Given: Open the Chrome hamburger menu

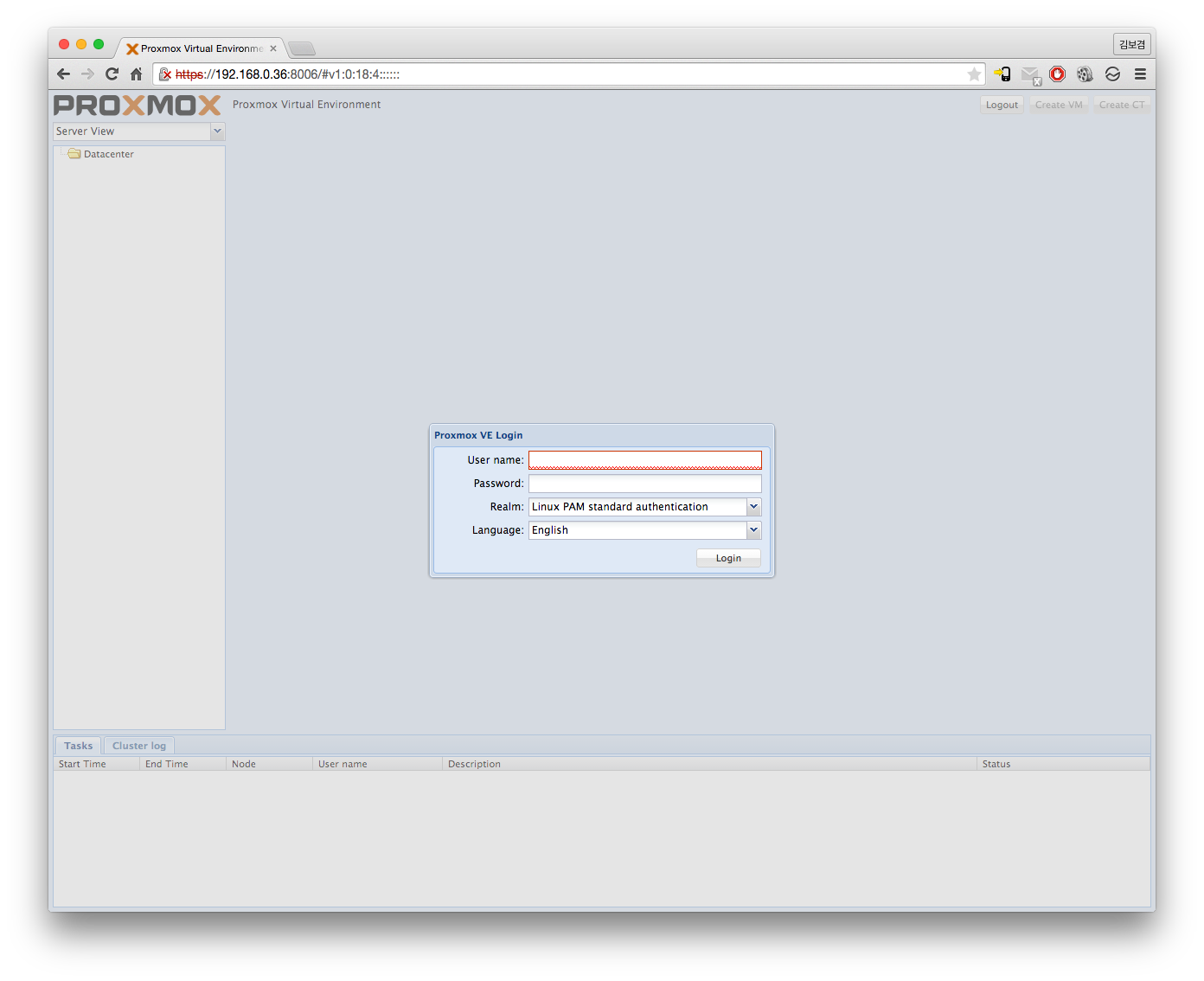Looking at the screenshot, I should [1140, 74].
